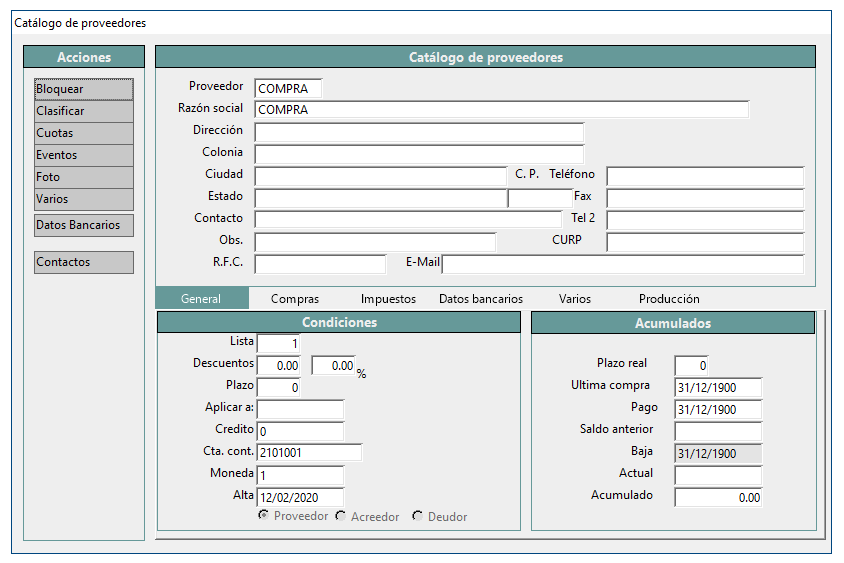
Task: Click the Acumulado amount field
Action: 718,497
